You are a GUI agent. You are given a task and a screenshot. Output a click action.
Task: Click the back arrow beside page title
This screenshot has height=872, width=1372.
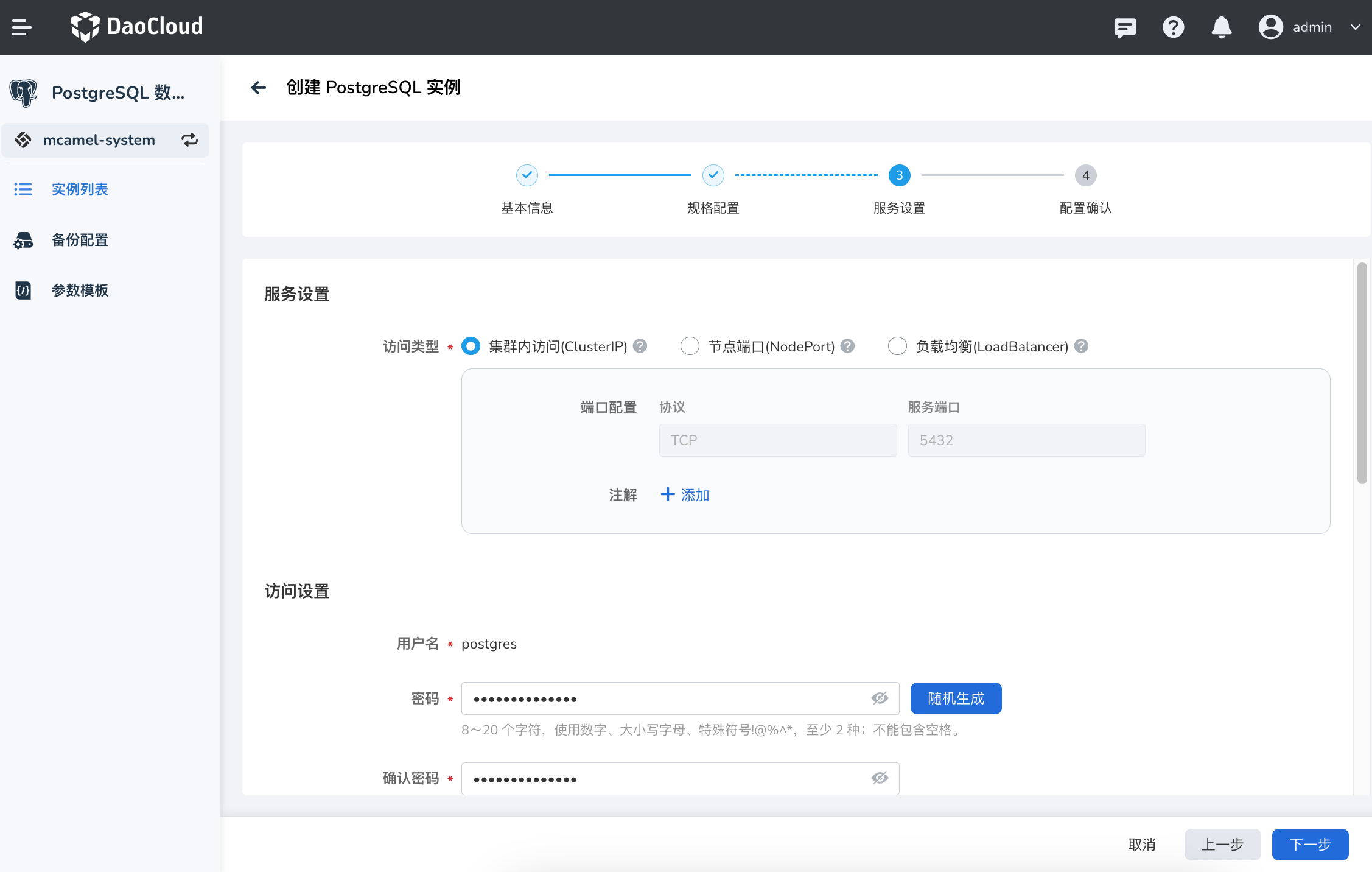(x=259, y=88)
